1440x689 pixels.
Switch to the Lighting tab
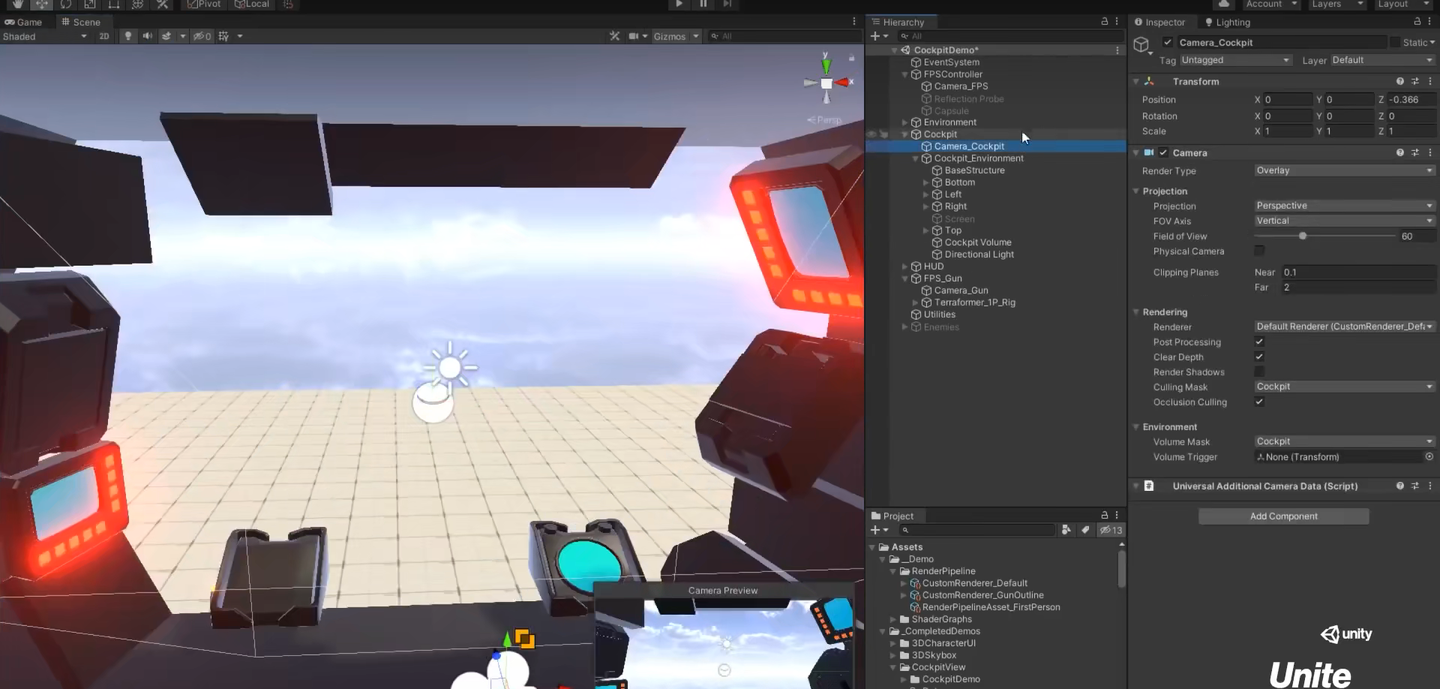(x=1228, y=22)
